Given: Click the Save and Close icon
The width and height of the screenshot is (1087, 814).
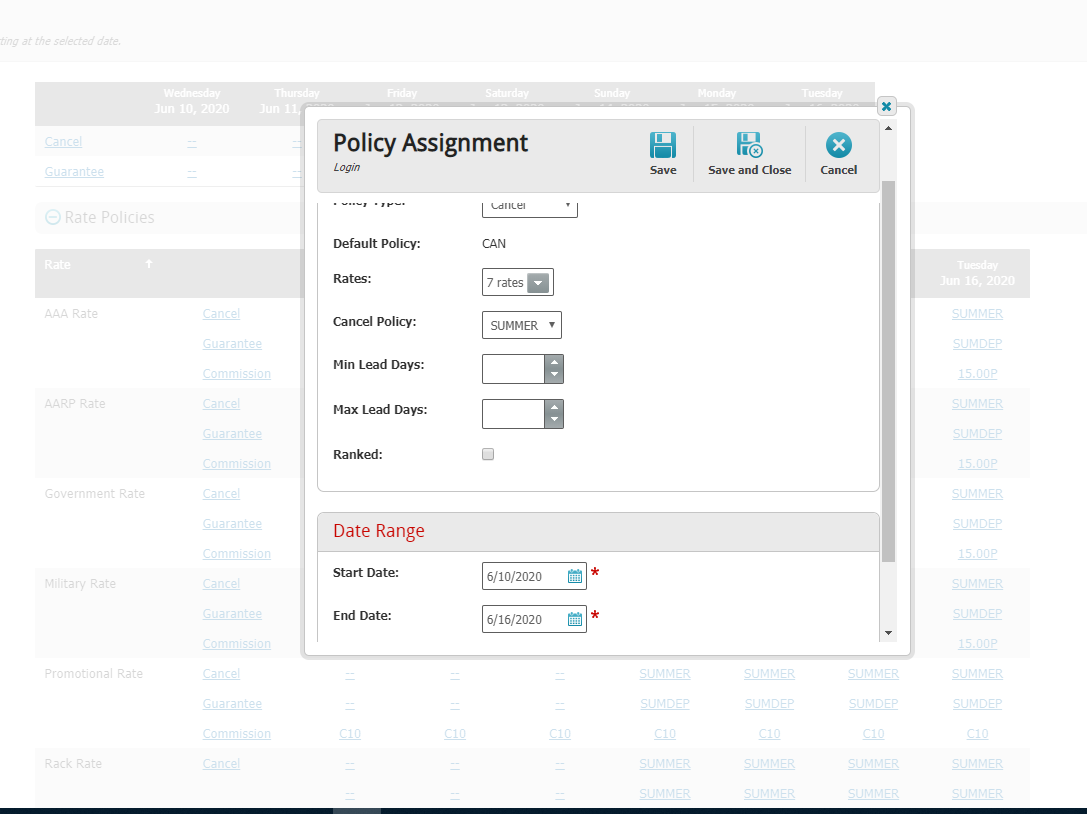Looking at the screenshot, I should click(749, 145).
